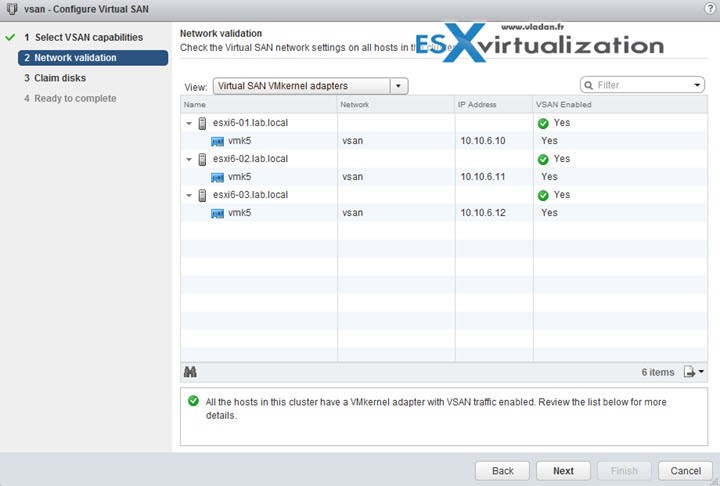This screenshot has height=486, width=720.
Task: Sort by the Network column header
Action: [x=396, y=105]
